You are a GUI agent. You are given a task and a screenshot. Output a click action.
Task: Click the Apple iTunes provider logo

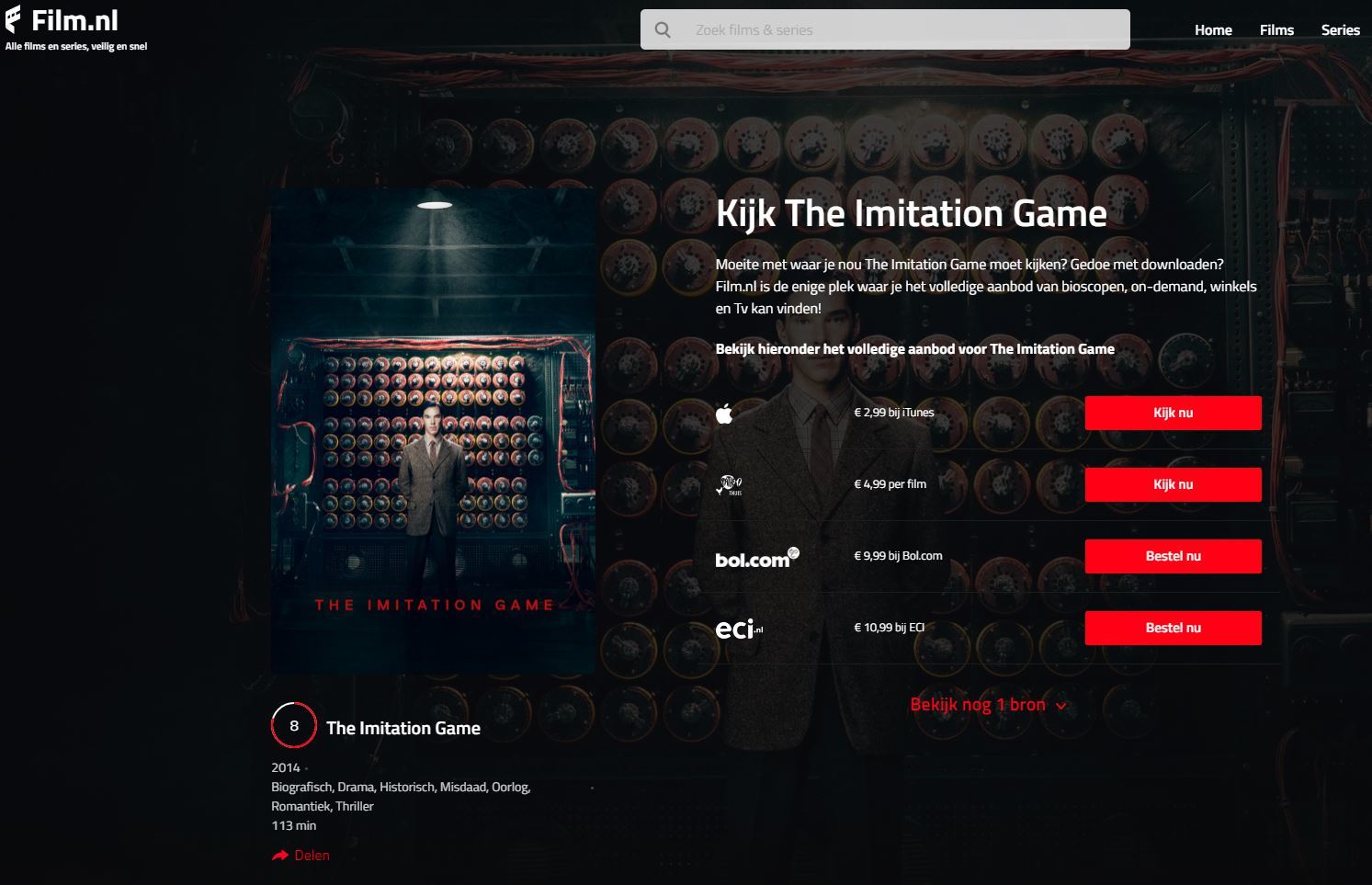tap(724, 414)
